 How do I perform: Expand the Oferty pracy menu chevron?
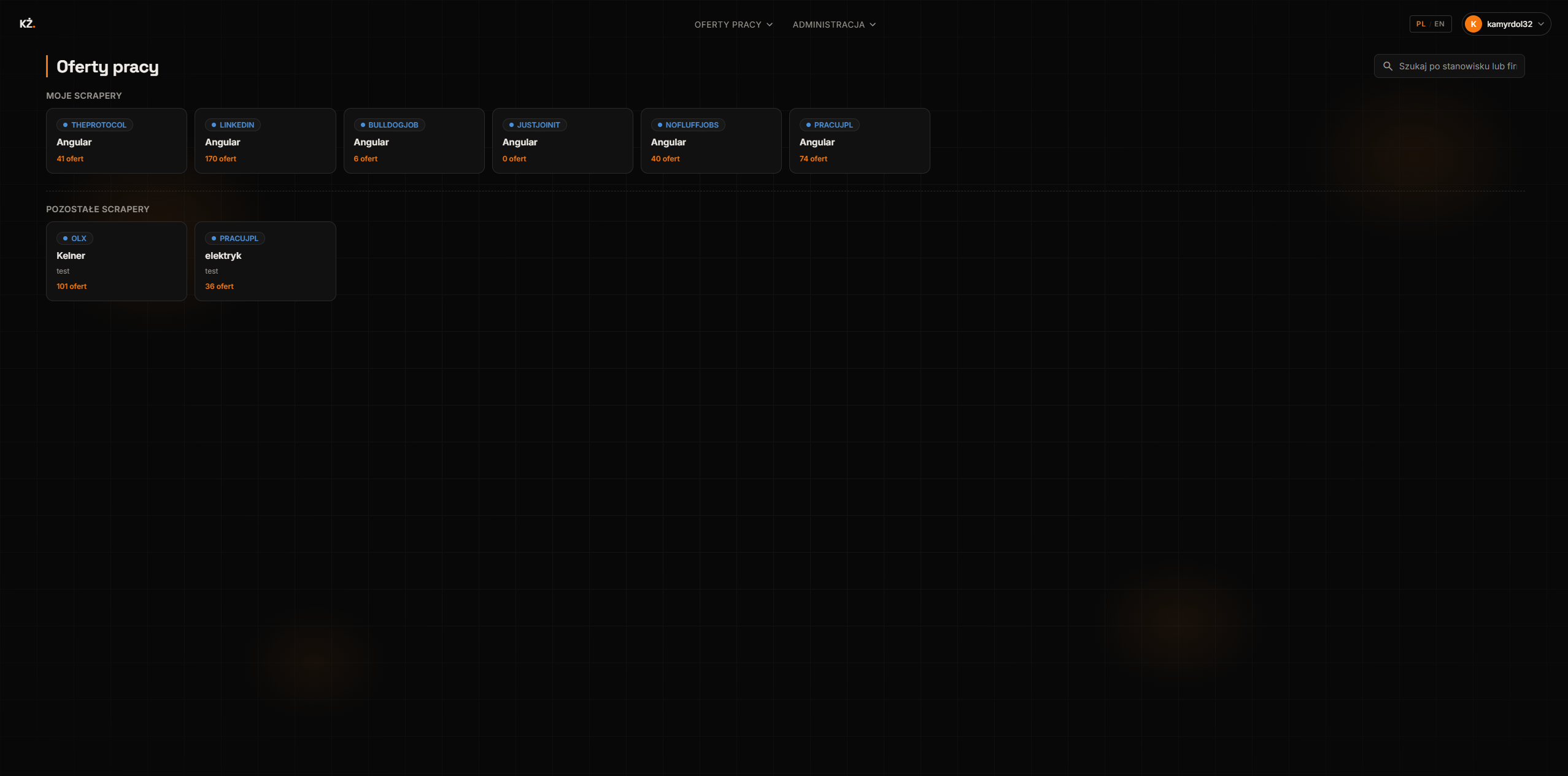point(770,25)
